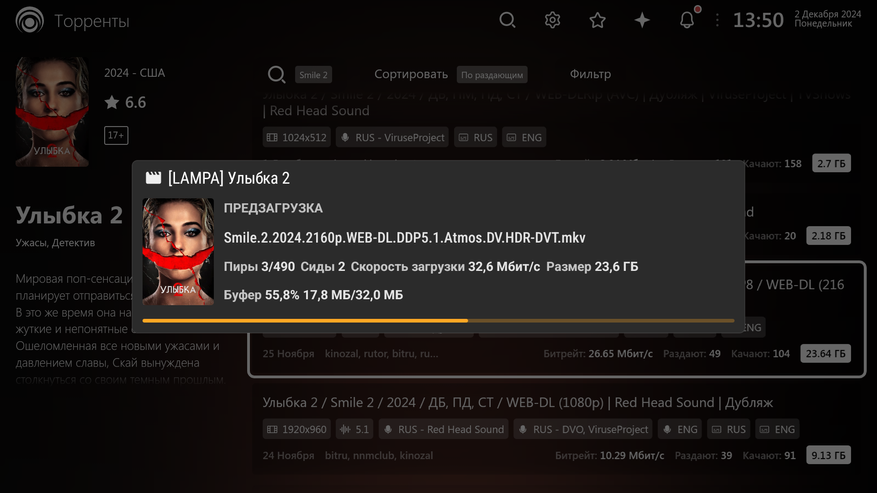Click the Скорость загрузки 32,6 Мбит/с value
The width and height of the screenshot is (877, 493).
point(445,267)
